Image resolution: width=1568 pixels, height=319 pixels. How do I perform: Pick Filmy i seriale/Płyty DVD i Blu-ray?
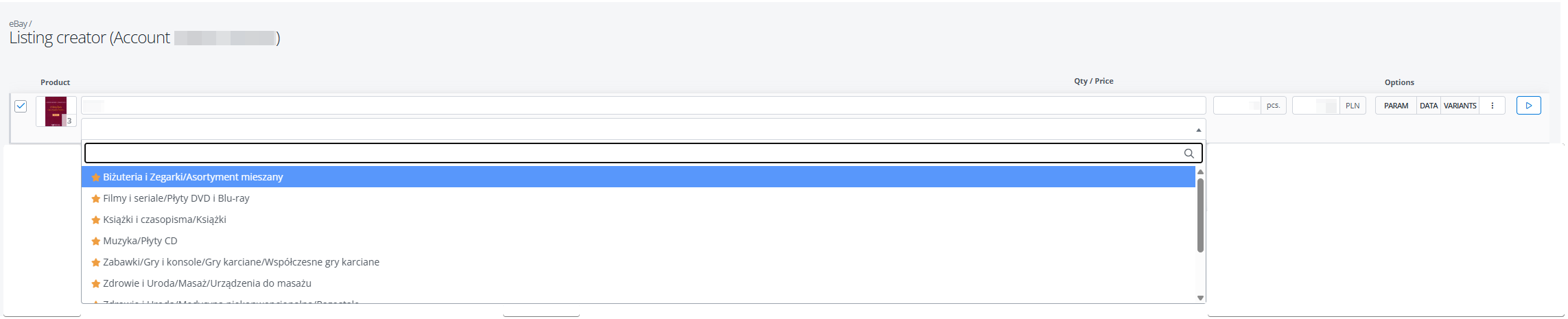pyautogui.click(x=176, y=198)
